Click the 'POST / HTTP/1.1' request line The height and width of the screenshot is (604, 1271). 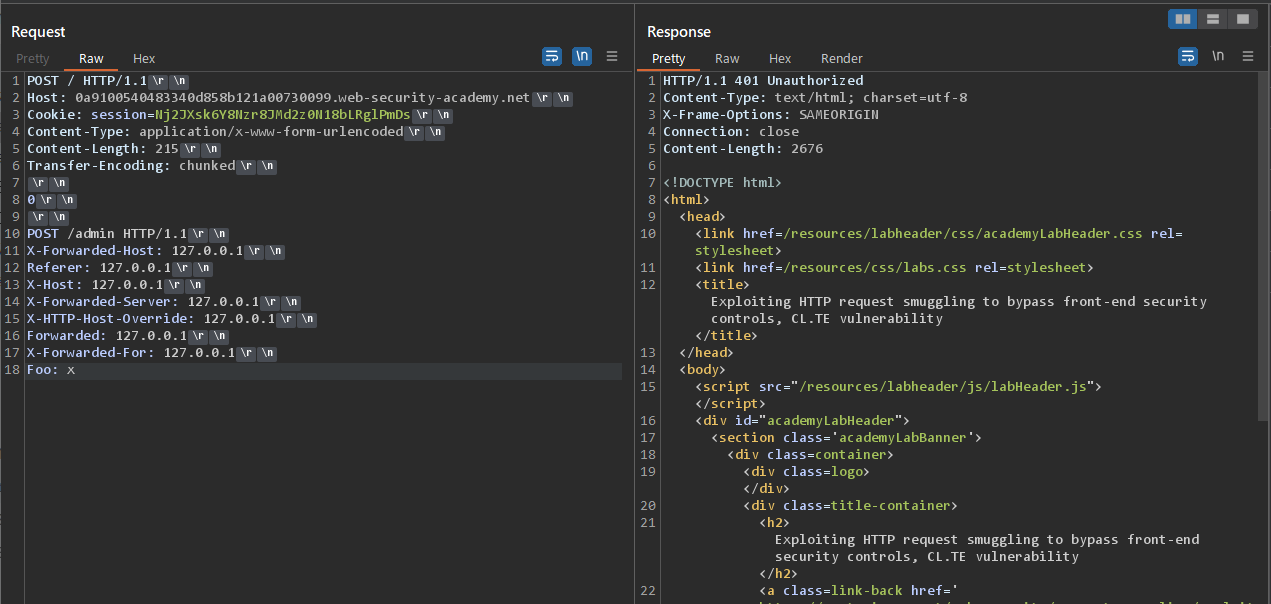pyautogui.click(x=107, y=81)
